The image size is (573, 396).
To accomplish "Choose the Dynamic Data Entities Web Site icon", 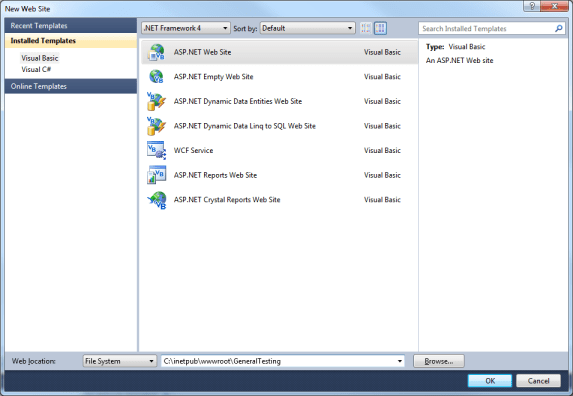I will [156, 101].
